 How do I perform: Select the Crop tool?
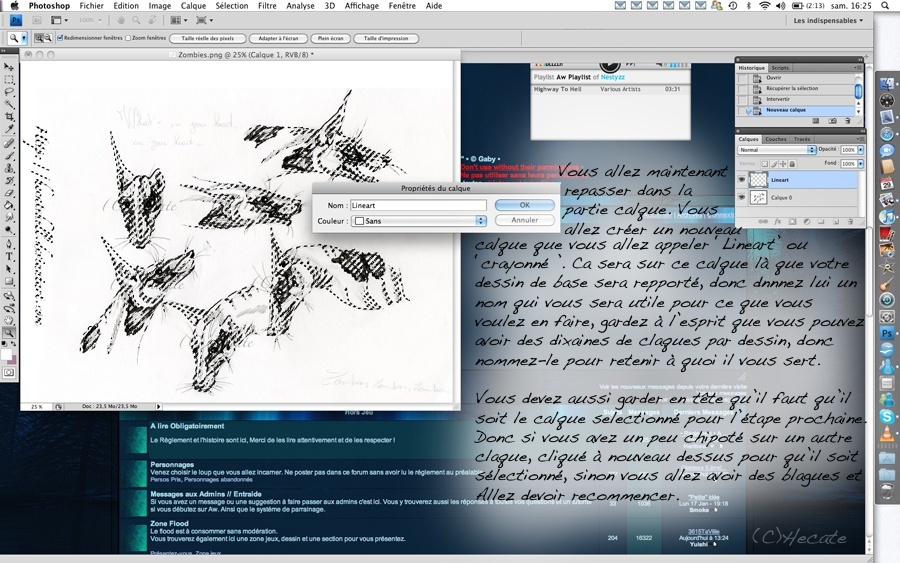point(9,117)
